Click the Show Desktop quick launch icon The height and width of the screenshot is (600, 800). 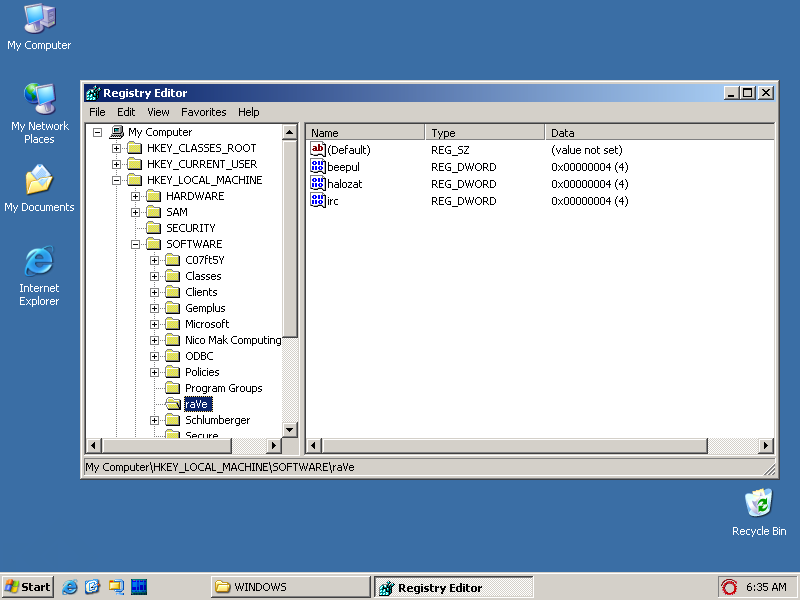point(116,587)
